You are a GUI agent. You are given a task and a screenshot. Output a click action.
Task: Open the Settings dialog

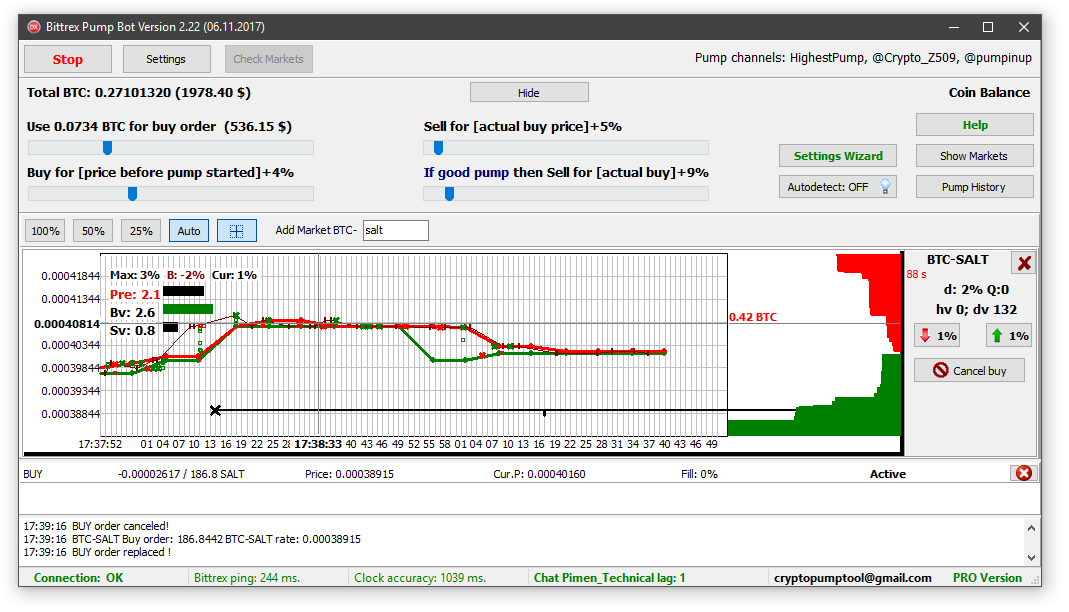point(166,59)
